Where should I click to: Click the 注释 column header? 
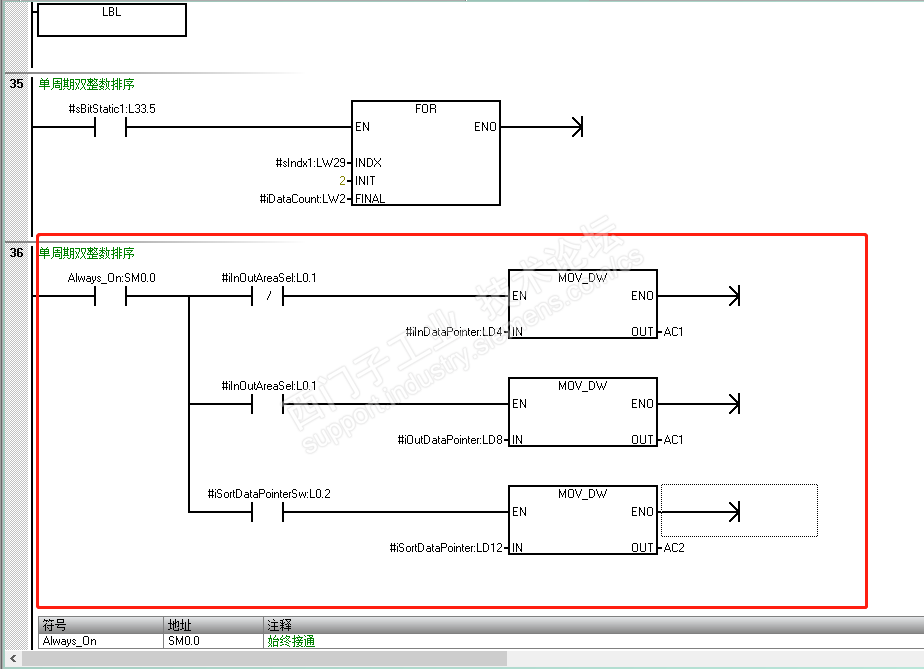593,625
